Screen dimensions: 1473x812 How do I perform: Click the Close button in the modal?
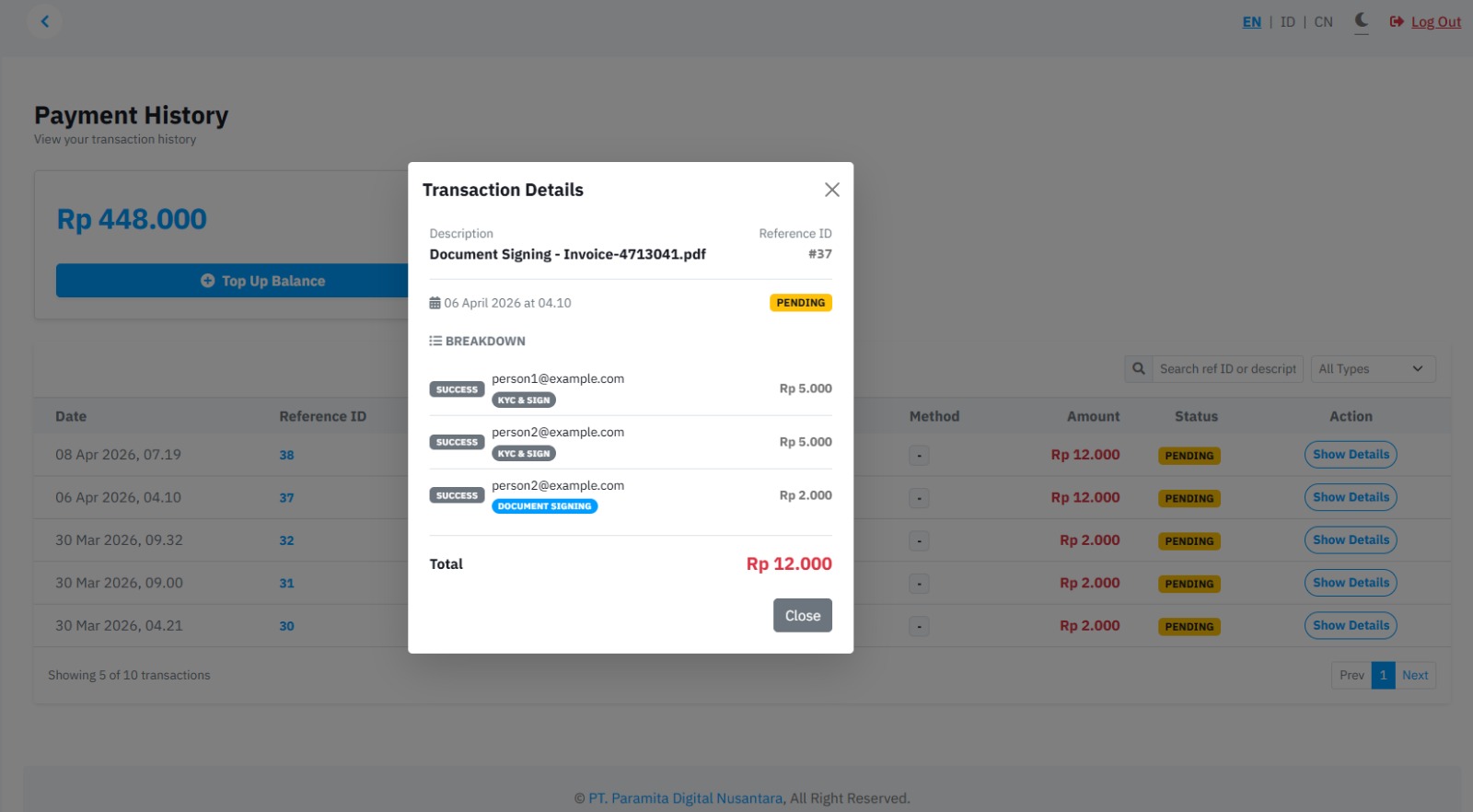click(x=802, y=615)
